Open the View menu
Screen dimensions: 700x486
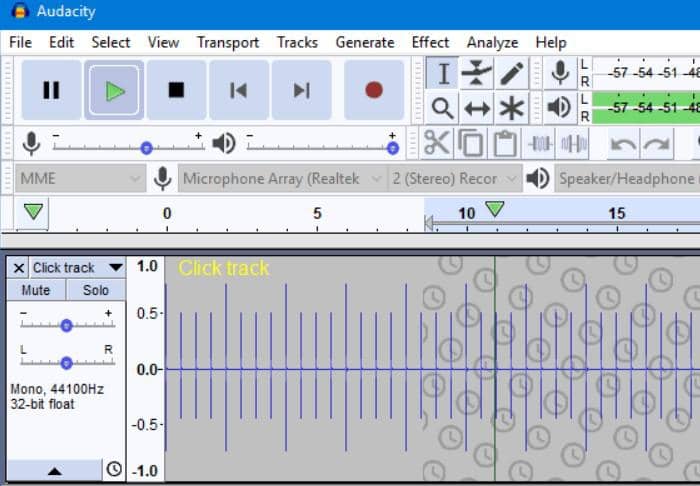click(163, 42)
